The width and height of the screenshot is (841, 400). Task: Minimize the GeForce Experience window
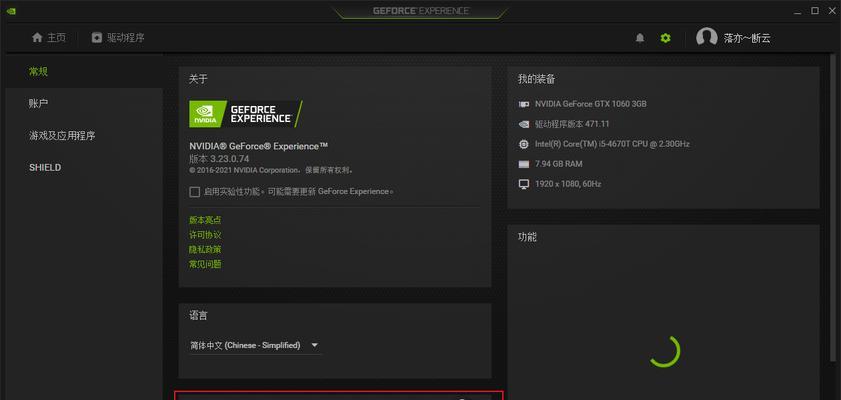[x=798, y=11]
